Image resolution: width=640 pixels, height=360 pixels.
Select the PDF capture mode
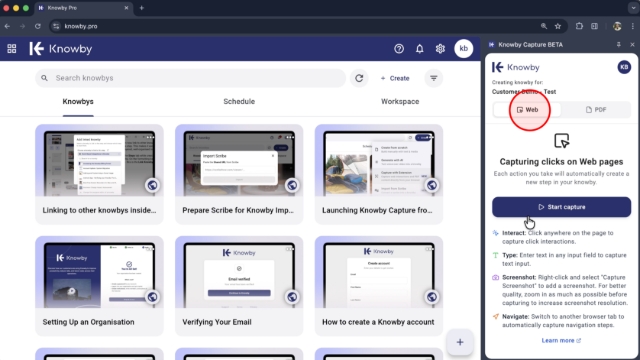pyautogui.click(x=596, y=110)
